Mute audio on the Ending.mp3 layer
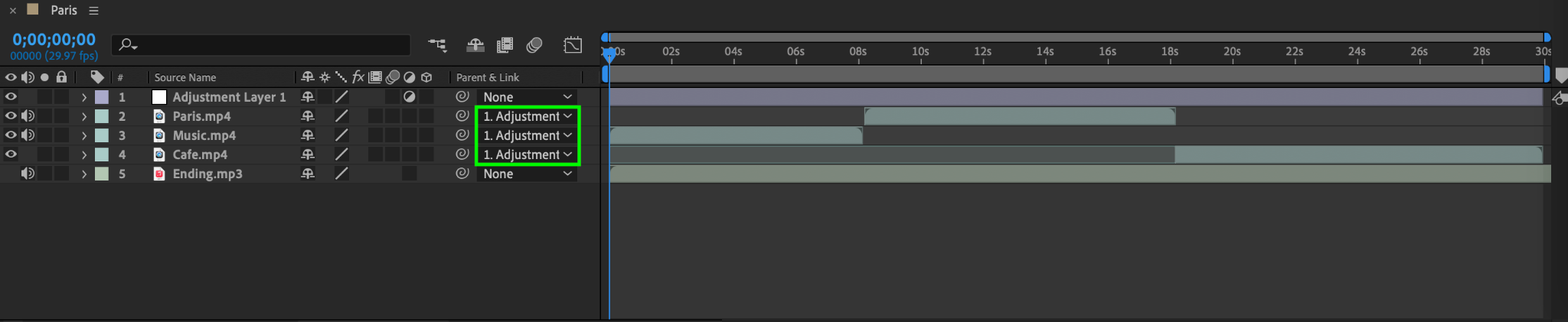 coord(28,174)
